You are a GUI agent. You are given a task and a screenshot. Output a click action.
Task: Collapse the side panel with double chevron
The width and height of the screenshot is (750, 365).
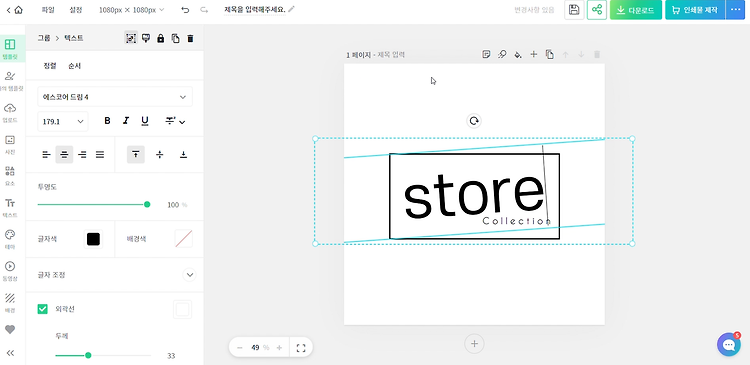click(10, 353)
